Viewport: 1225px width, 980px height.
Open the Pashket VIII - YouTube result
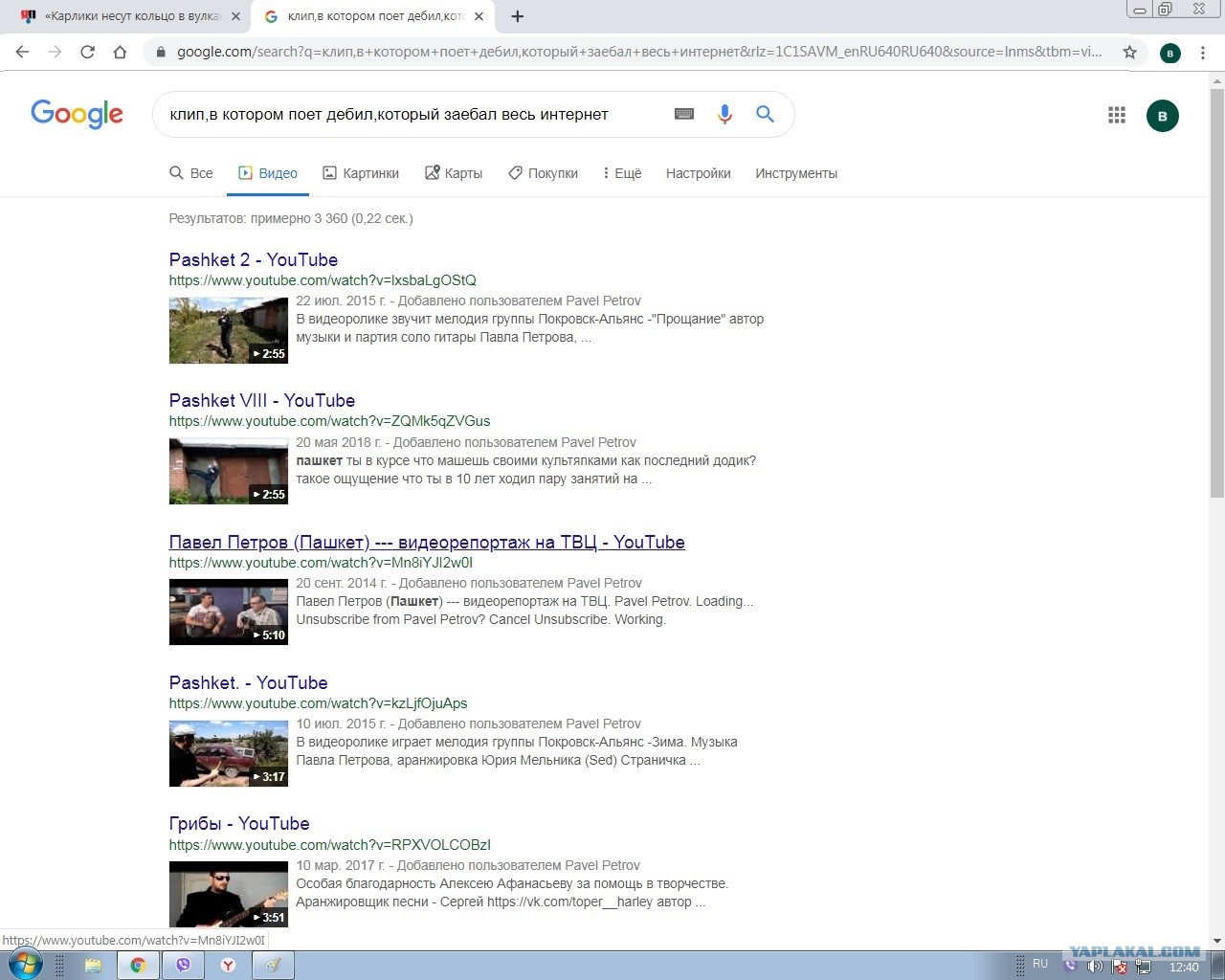[x=262, y=400]
